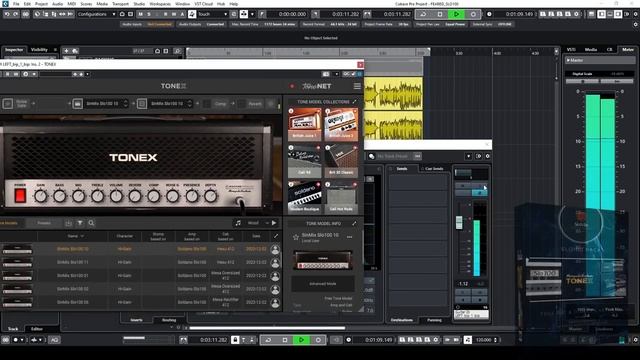Toggle the Write automation (W) button
This screenshot has width=640, height=360.
[x=174, y=14]
